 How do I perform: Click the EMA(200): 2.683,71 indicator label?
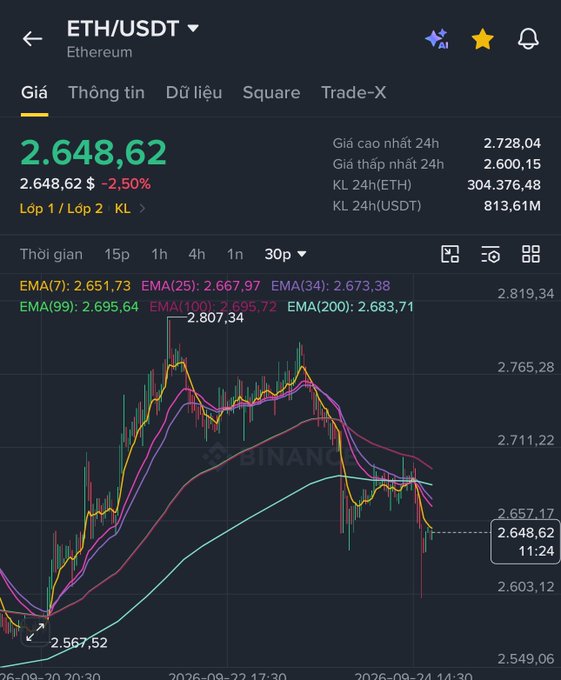[350, 307]
